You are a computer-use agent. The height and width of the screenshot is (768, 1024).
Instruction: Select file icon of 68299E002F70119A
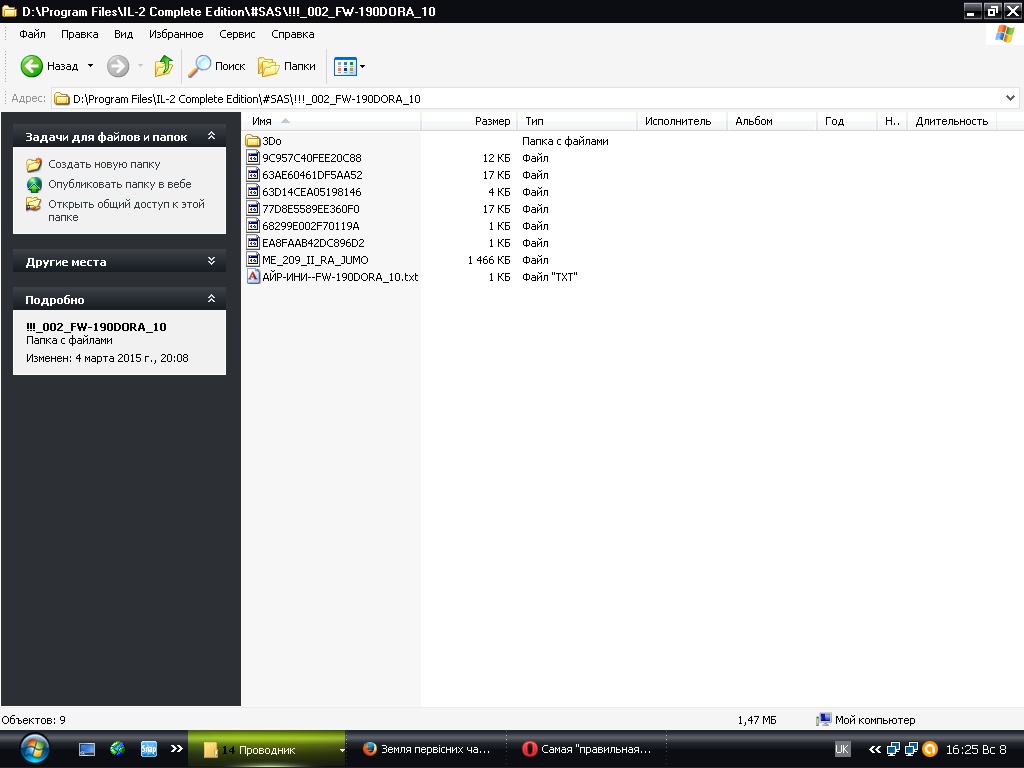click(253, 225)
